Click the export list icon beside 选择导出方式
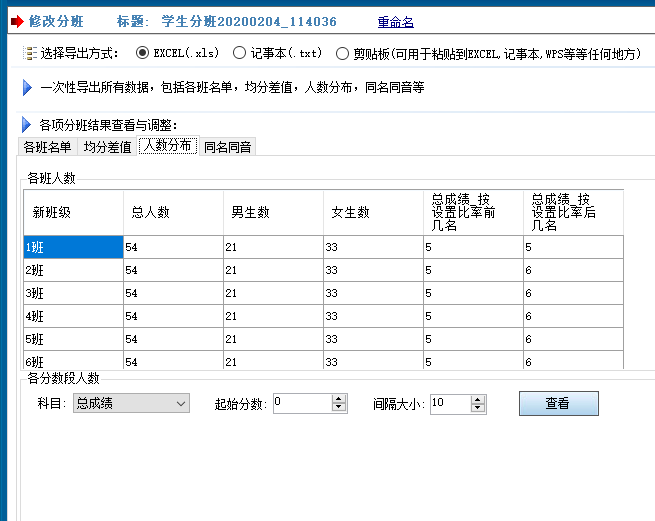Screen dimensions: 655x521 pyautogui.click(x=31, y=54)
